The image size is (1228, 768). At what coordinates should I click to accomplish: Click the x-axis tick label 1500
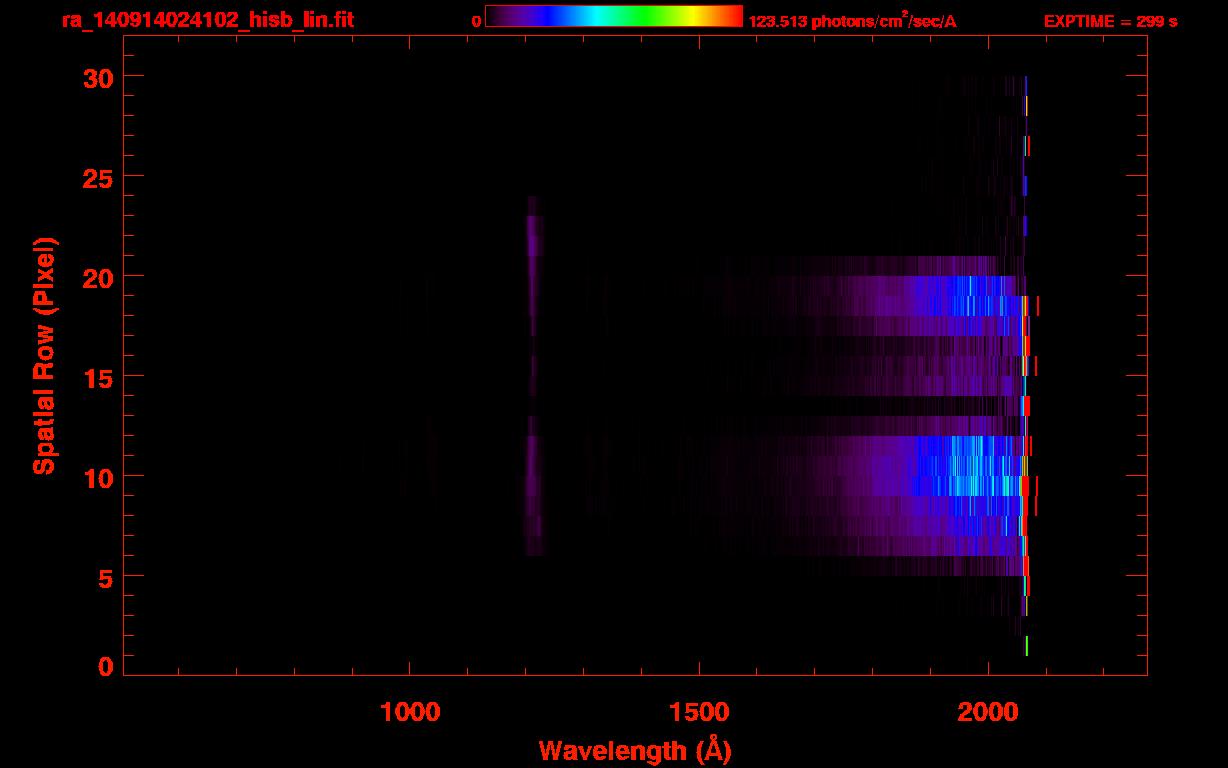tap(699, 712)
